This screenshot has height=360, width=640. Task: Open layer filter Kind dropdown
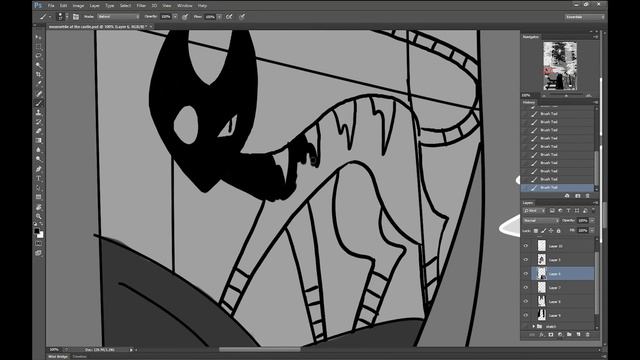(534, 211)
